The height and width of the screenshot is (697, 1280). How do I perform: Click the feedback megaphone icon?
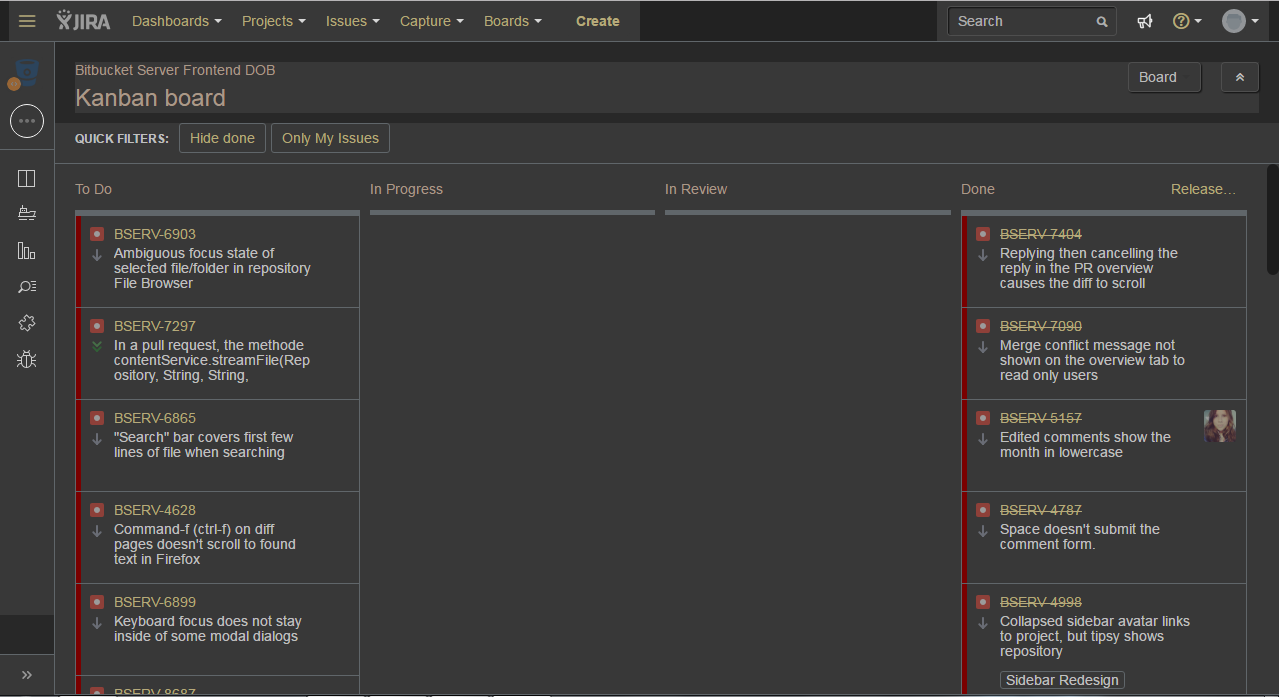1144,20
